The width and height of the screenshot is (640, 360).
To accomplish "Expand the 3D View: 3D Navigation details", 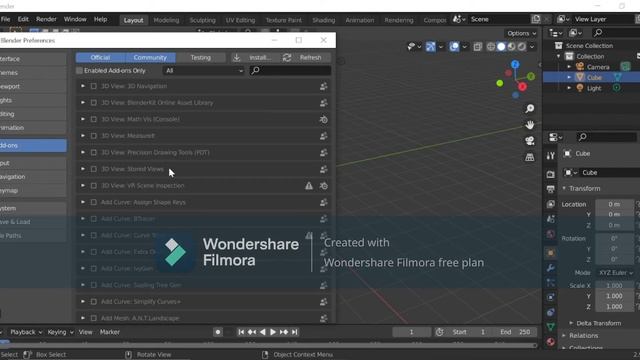I will pyautogui.click(x=83, y=86).
